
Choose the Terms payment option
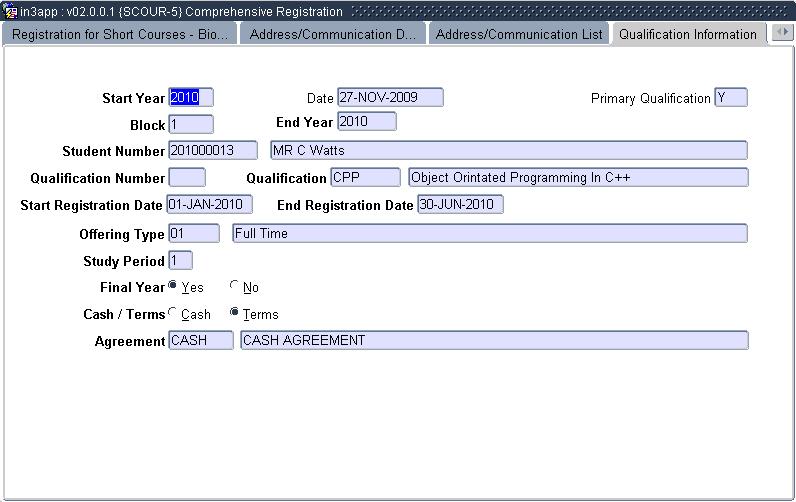point(235,313)
